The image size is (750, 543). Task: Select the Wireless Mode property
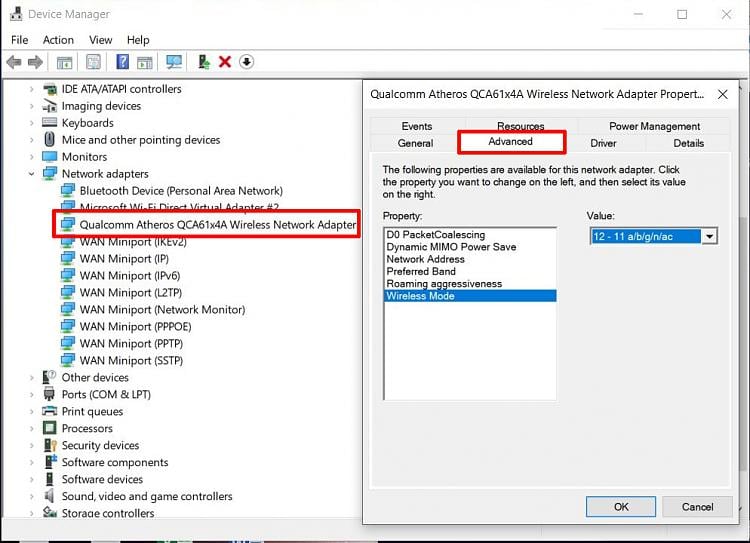[470, 296]
